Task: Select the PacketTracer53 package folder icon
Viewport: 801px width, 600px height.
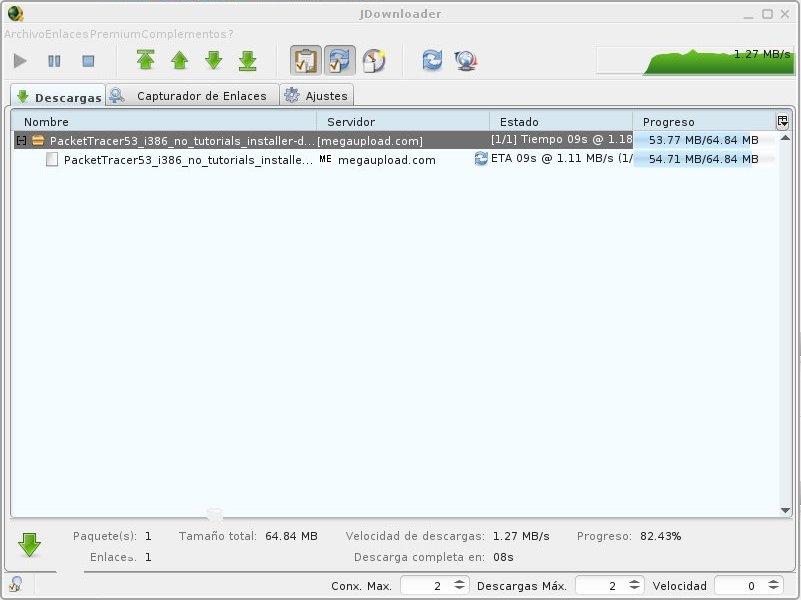Action: point(38,140)
